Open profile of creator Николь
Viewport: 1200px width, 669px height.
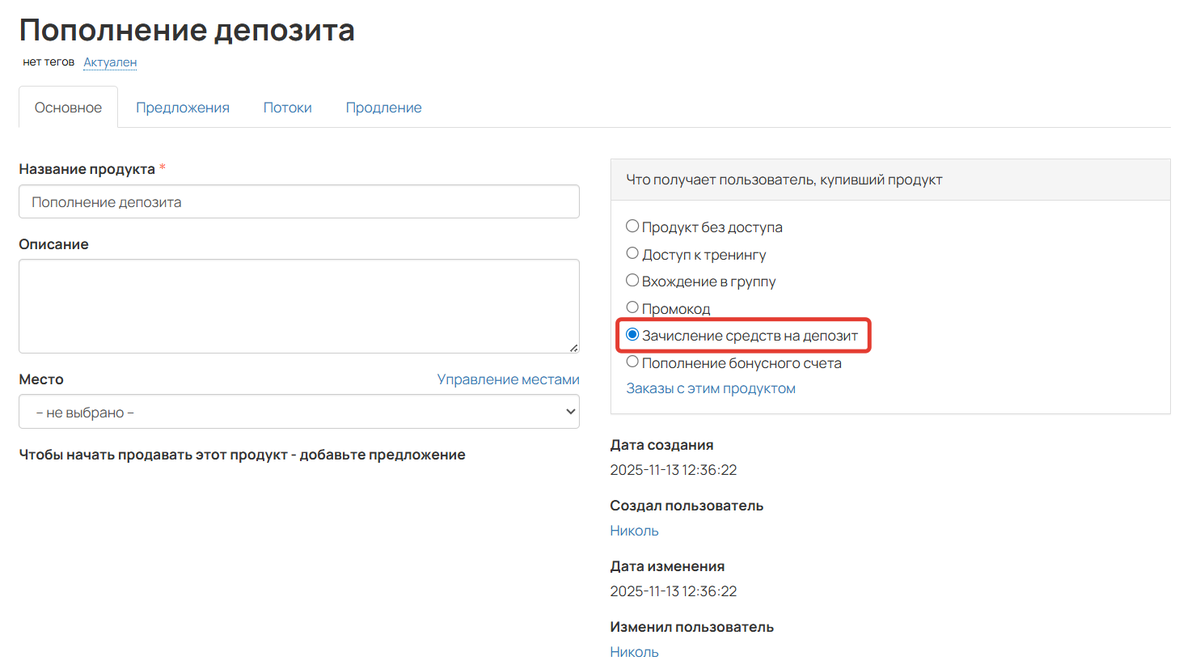633,530
